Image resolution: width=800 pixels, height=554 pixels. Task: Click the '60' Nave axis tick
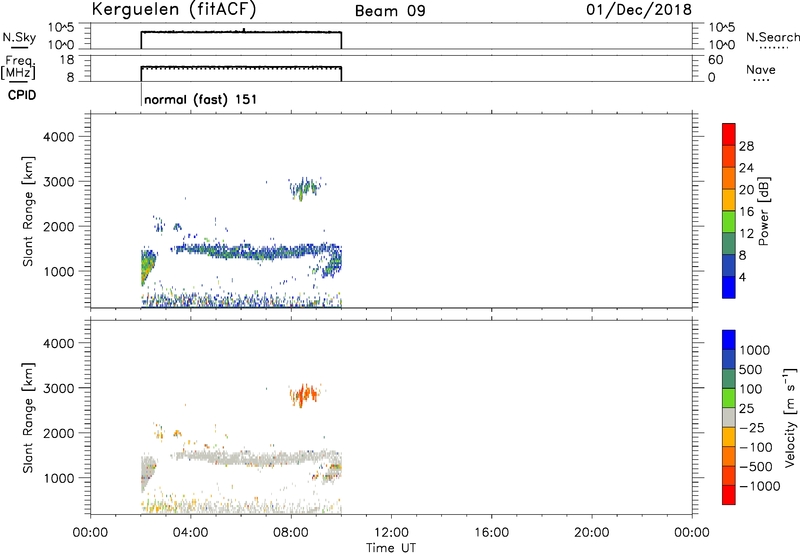click(715, 60)
